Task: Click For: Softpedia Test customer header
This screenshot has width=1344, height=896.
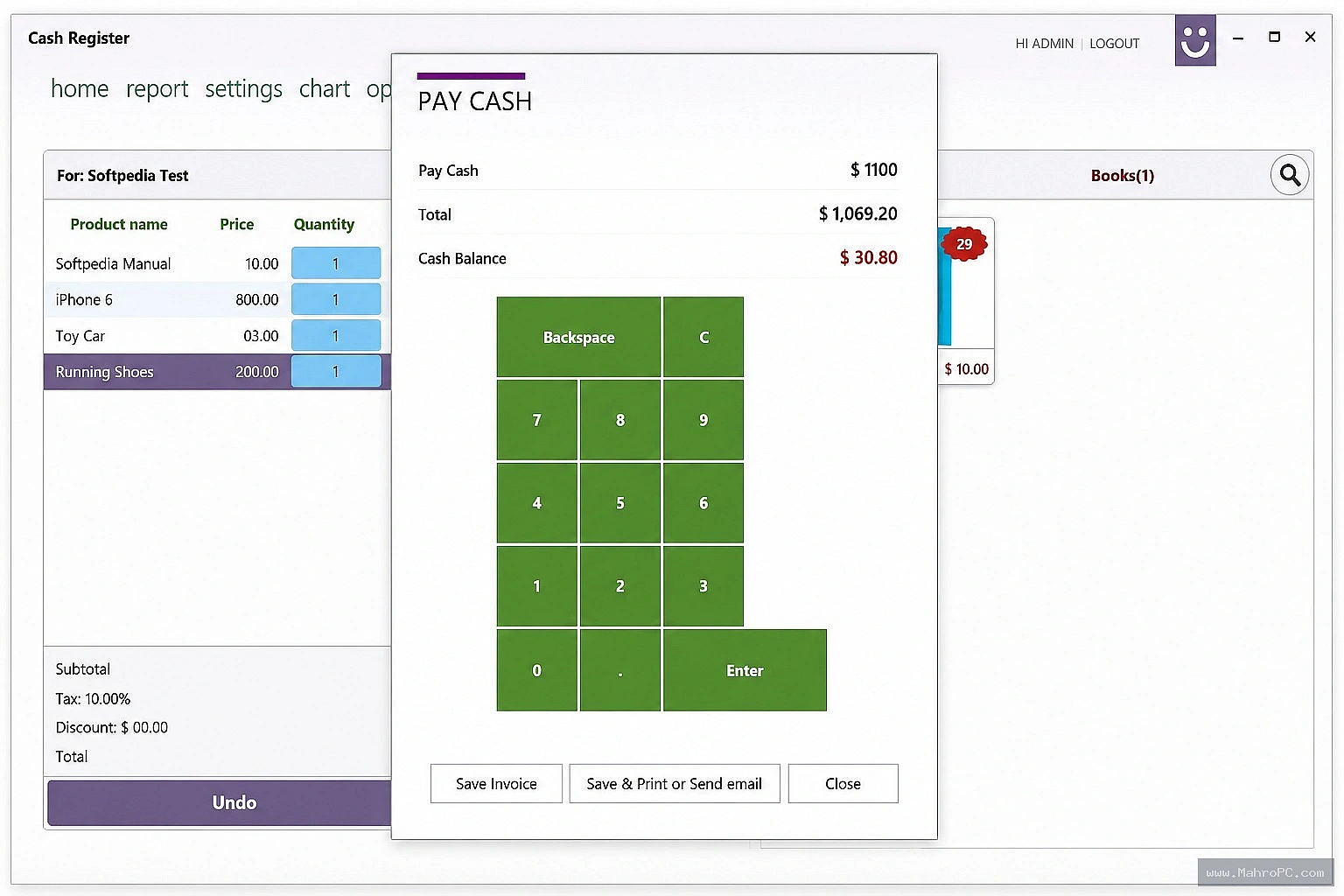Action: click(122, 176)
